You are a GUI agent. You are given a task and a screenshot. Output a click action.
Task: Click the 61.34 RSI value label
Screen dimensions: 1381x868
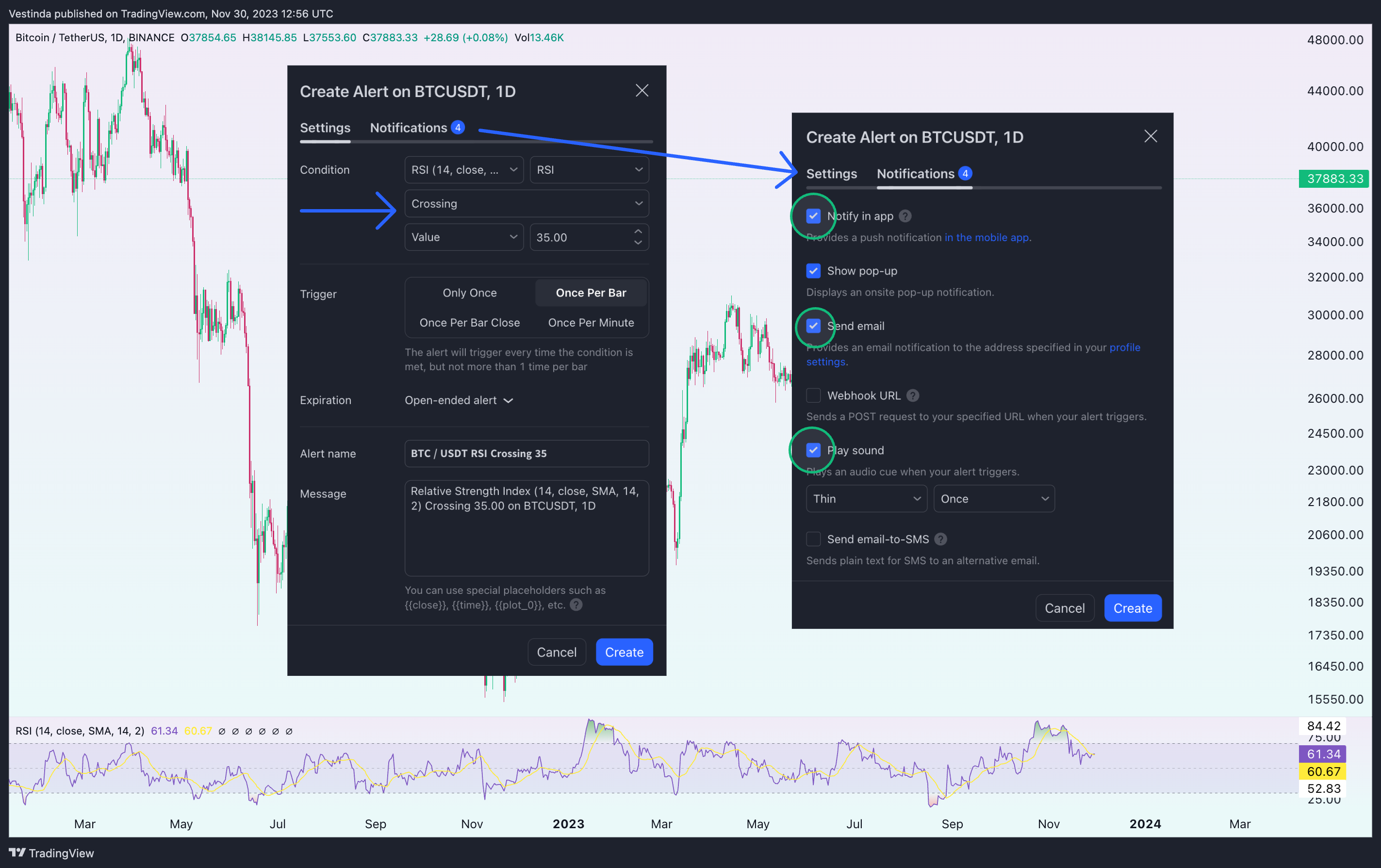pyautogui.click(x=1323, y=754)
